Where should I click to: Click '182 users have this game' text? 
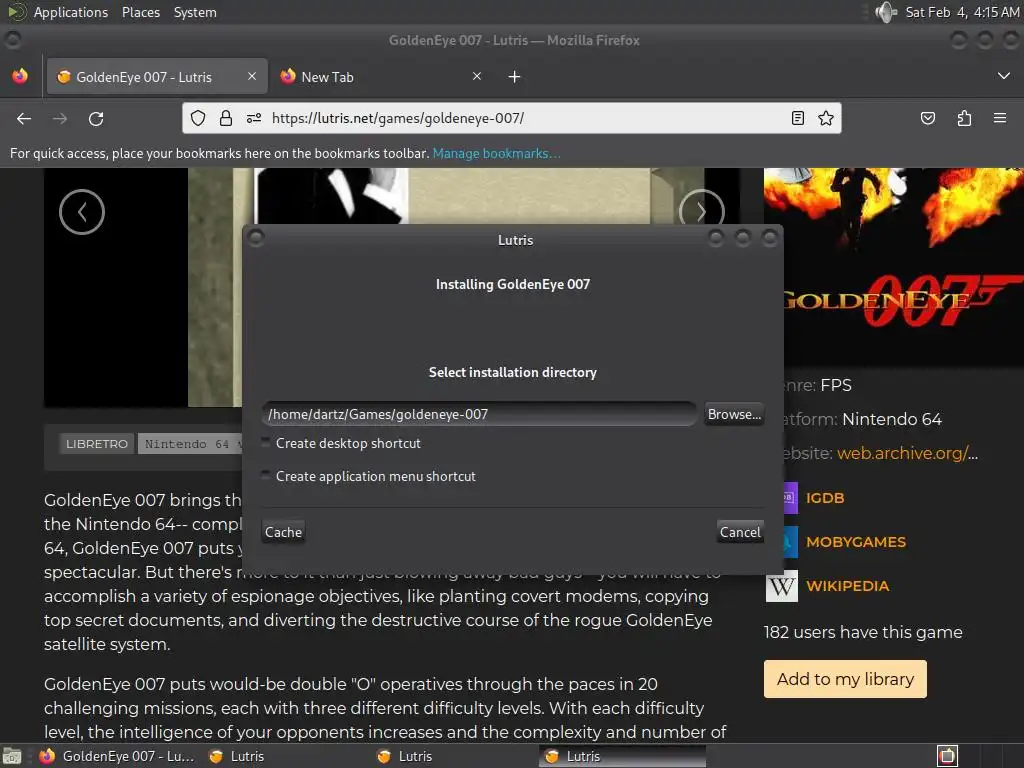tap(863, 632)
